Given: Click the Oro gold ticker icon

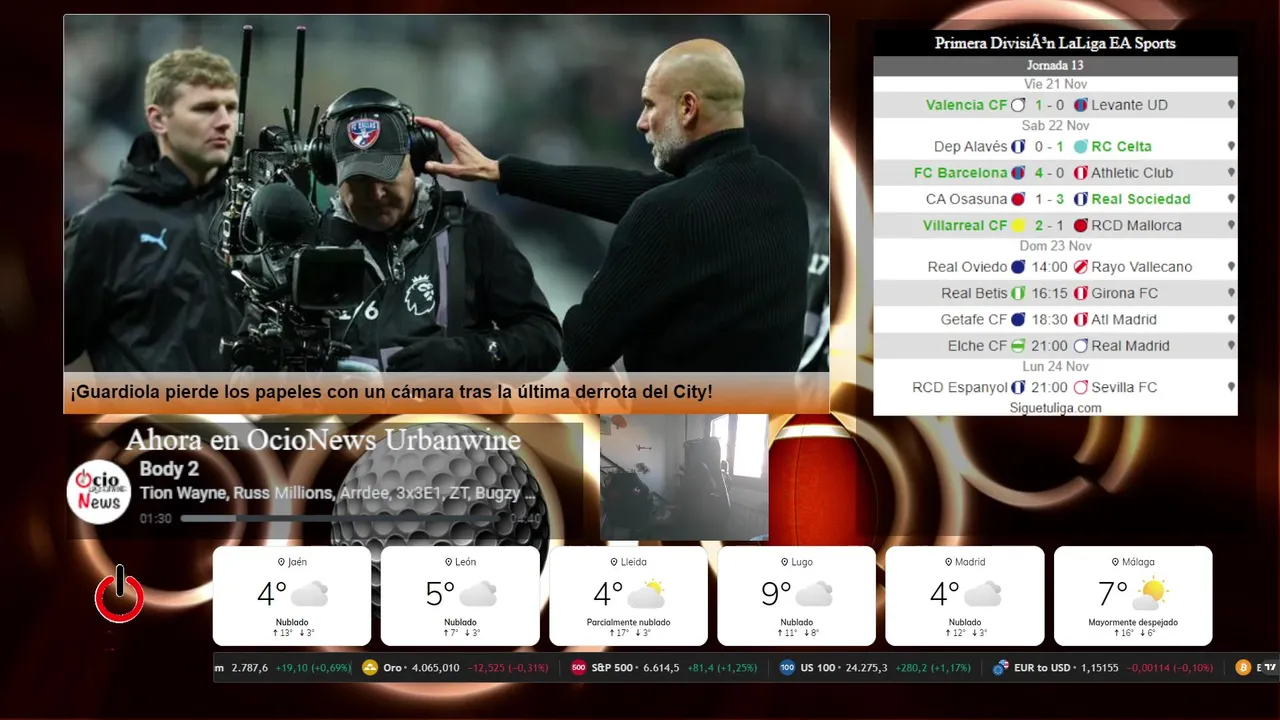Looking at the screenshot, I should [370, 668].
